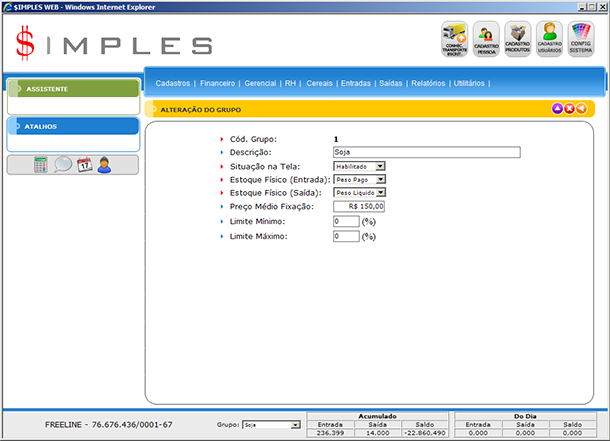Launch the calculator shortcut icon

[x=41, y=165]
